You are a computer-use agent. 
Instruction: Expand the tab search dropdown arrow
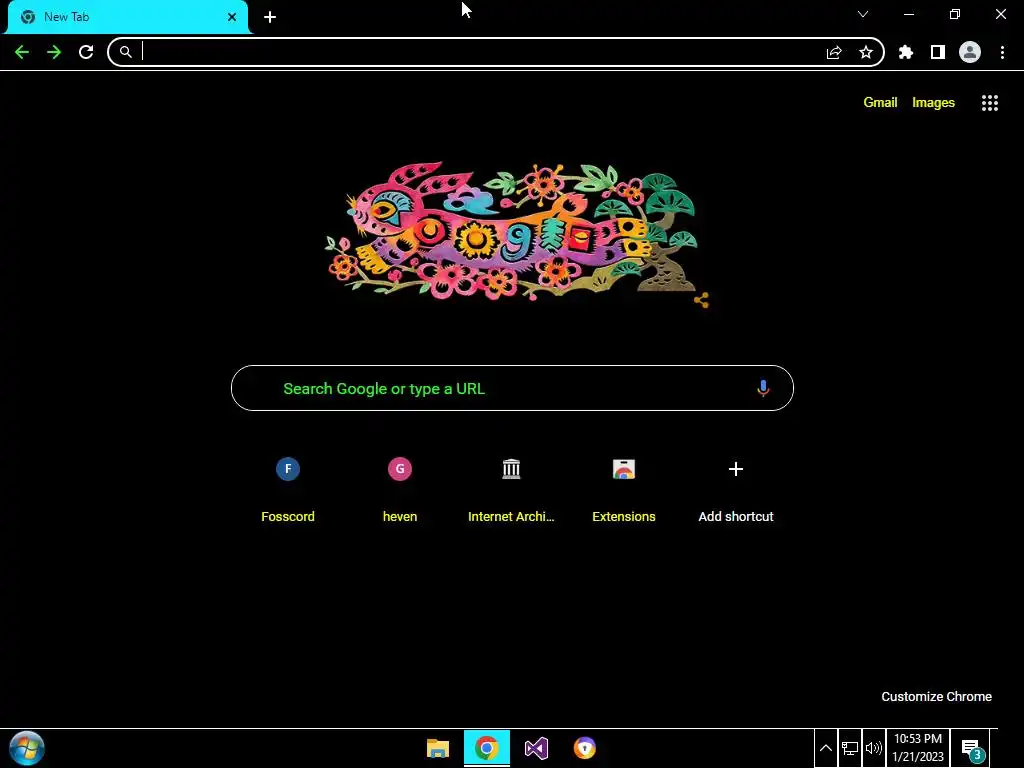tap(863, 14)
